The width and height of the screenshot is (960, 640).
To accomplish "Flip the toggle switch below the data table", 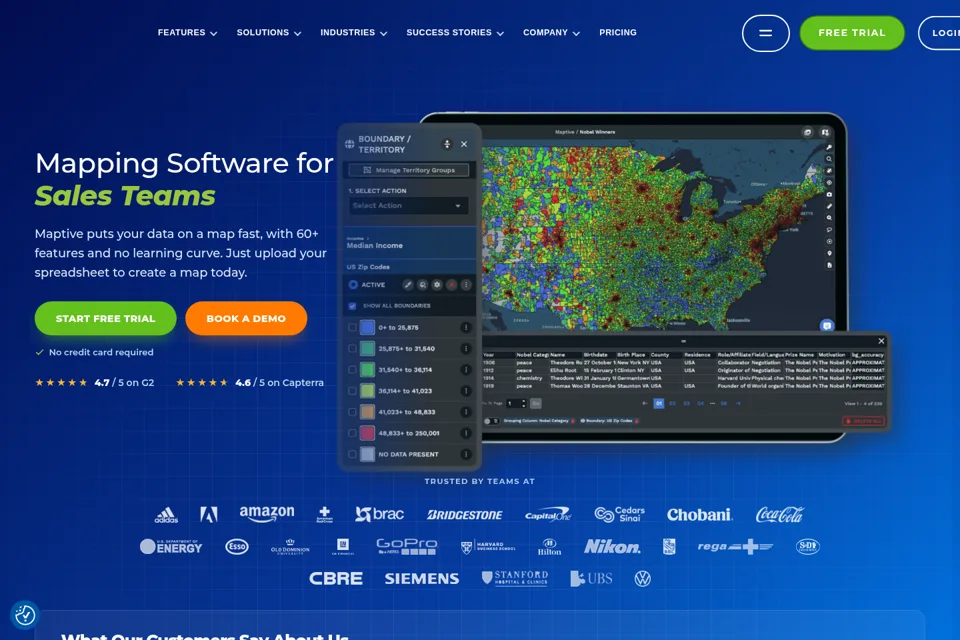I will [x=490, y=421].
